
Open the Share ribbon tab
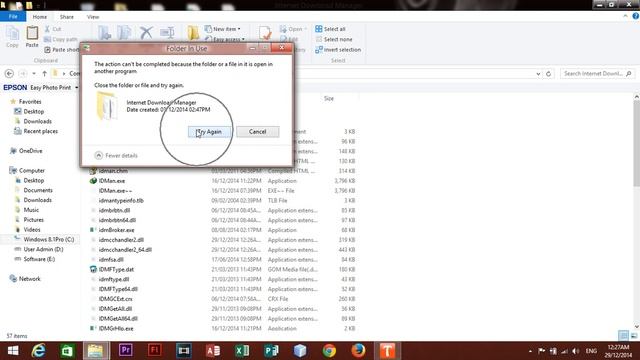click(x=67, y=17)
